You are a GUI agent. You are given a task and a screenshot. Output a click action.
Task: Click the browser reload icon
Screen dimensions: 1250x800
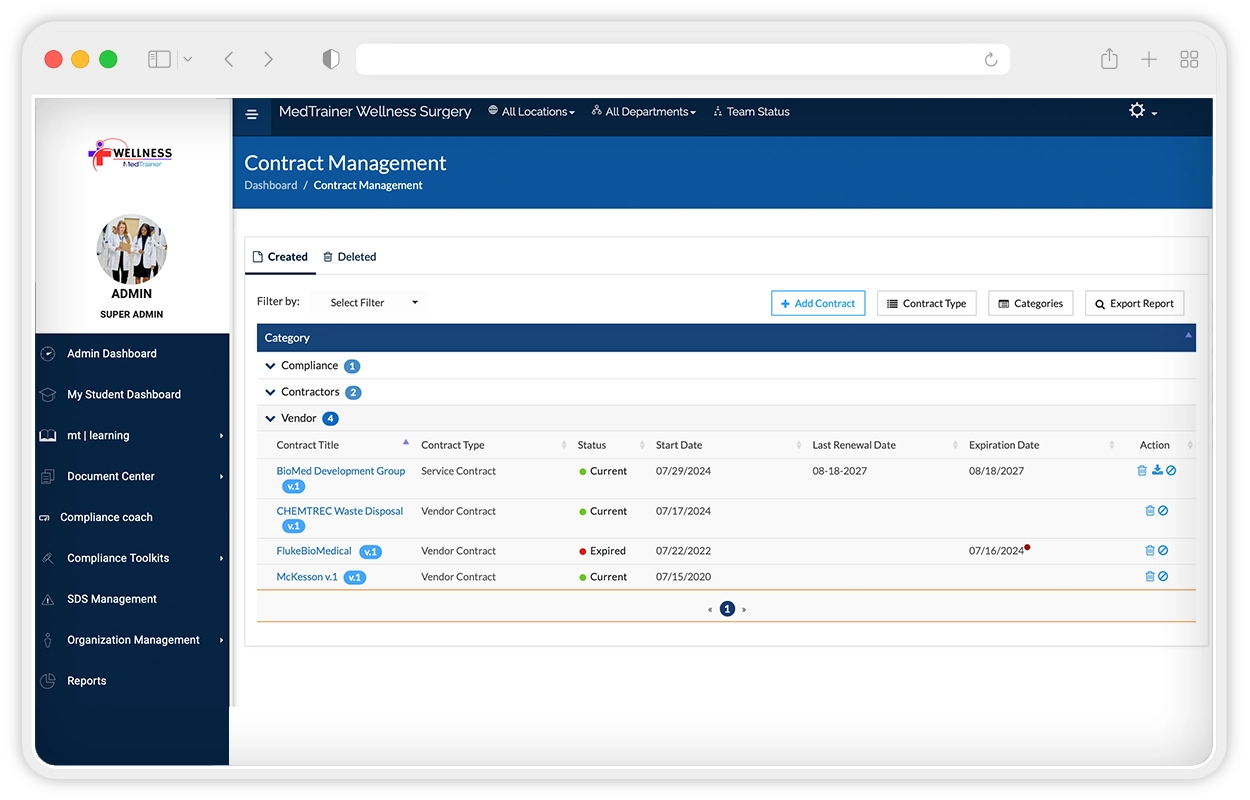click(990, 60)
